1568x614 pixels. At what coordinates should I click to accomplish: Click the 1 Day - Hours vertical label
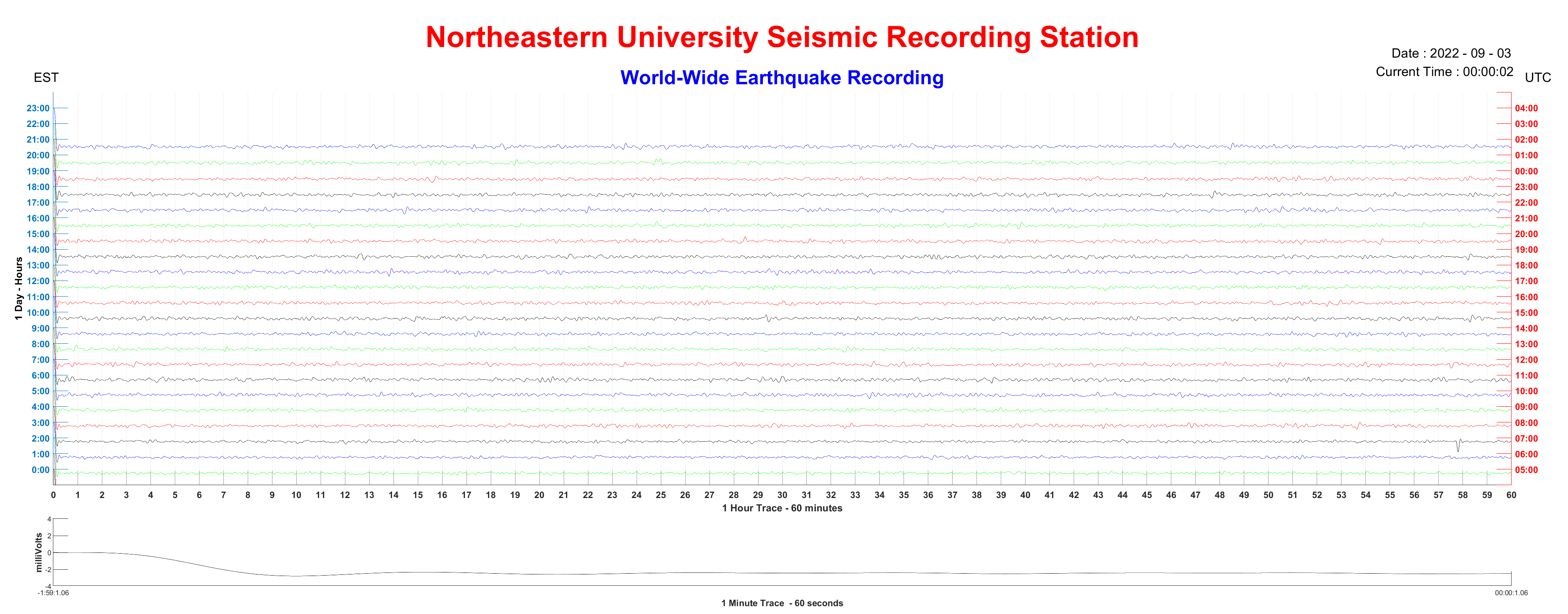coord(19,288)
